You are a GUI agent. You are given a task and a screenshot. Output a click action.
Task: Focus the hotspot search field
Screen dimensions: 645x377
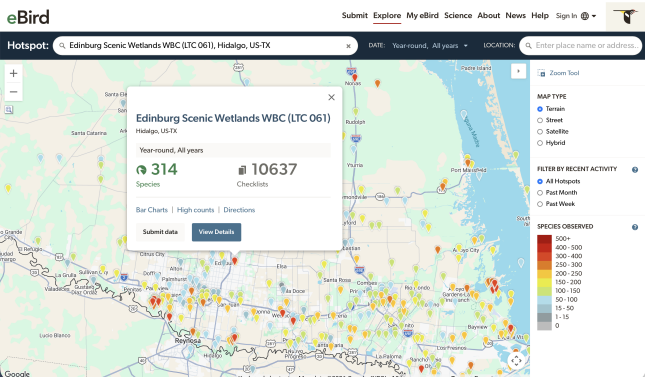coord(205,46)
